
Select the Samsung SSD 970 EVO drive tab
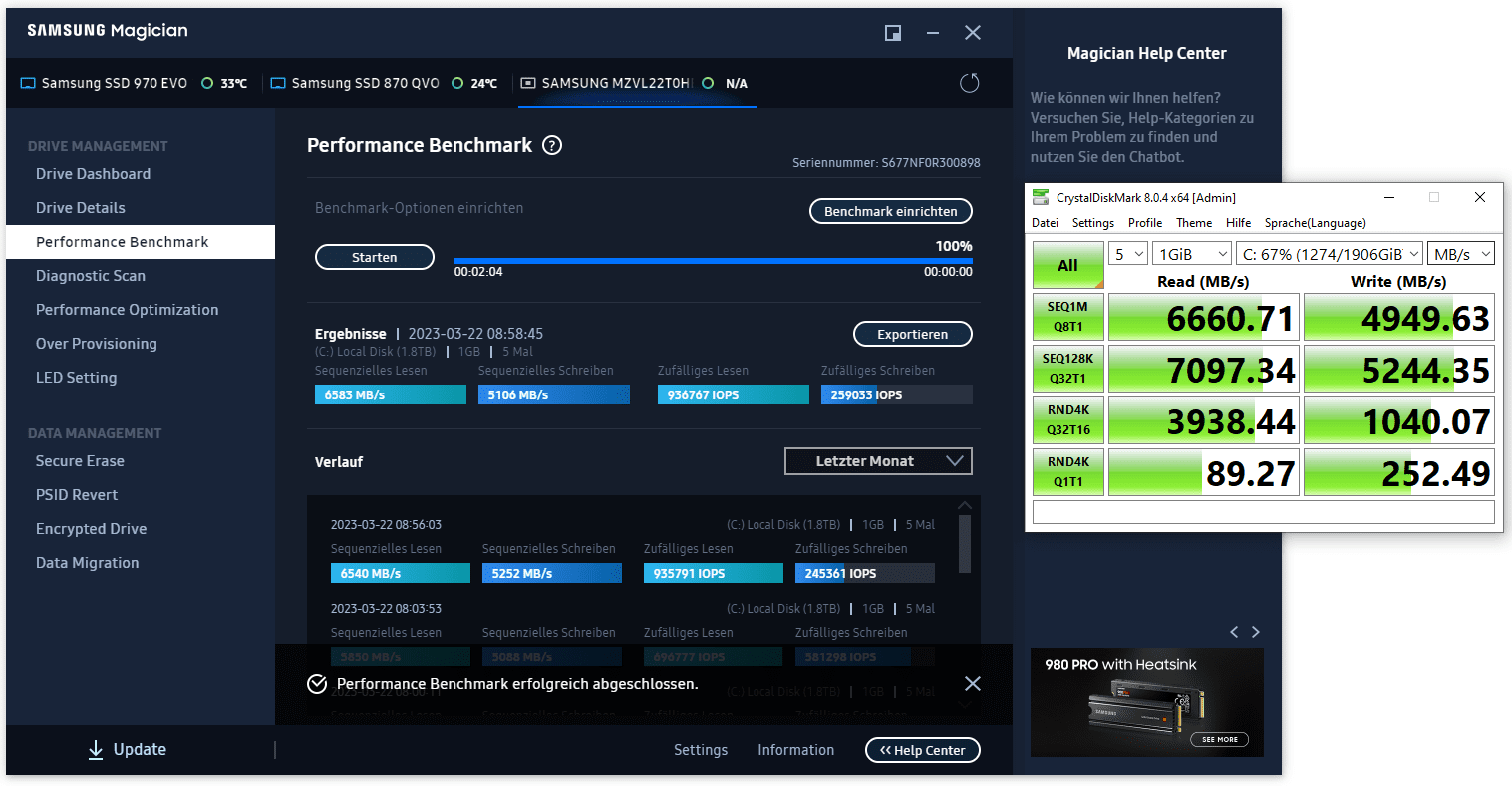134,83
